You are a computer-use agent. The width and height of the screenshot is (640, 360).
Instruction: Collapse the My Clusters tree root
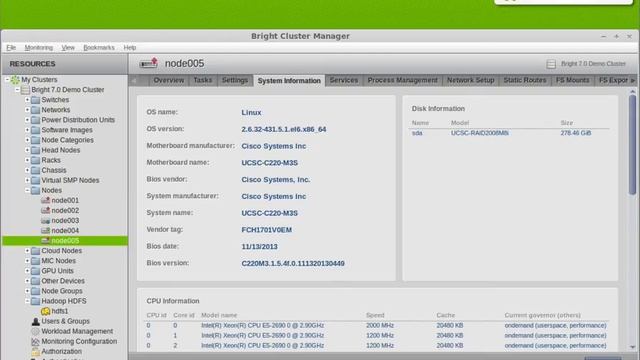pyautogui.click(x=7, y=80)
